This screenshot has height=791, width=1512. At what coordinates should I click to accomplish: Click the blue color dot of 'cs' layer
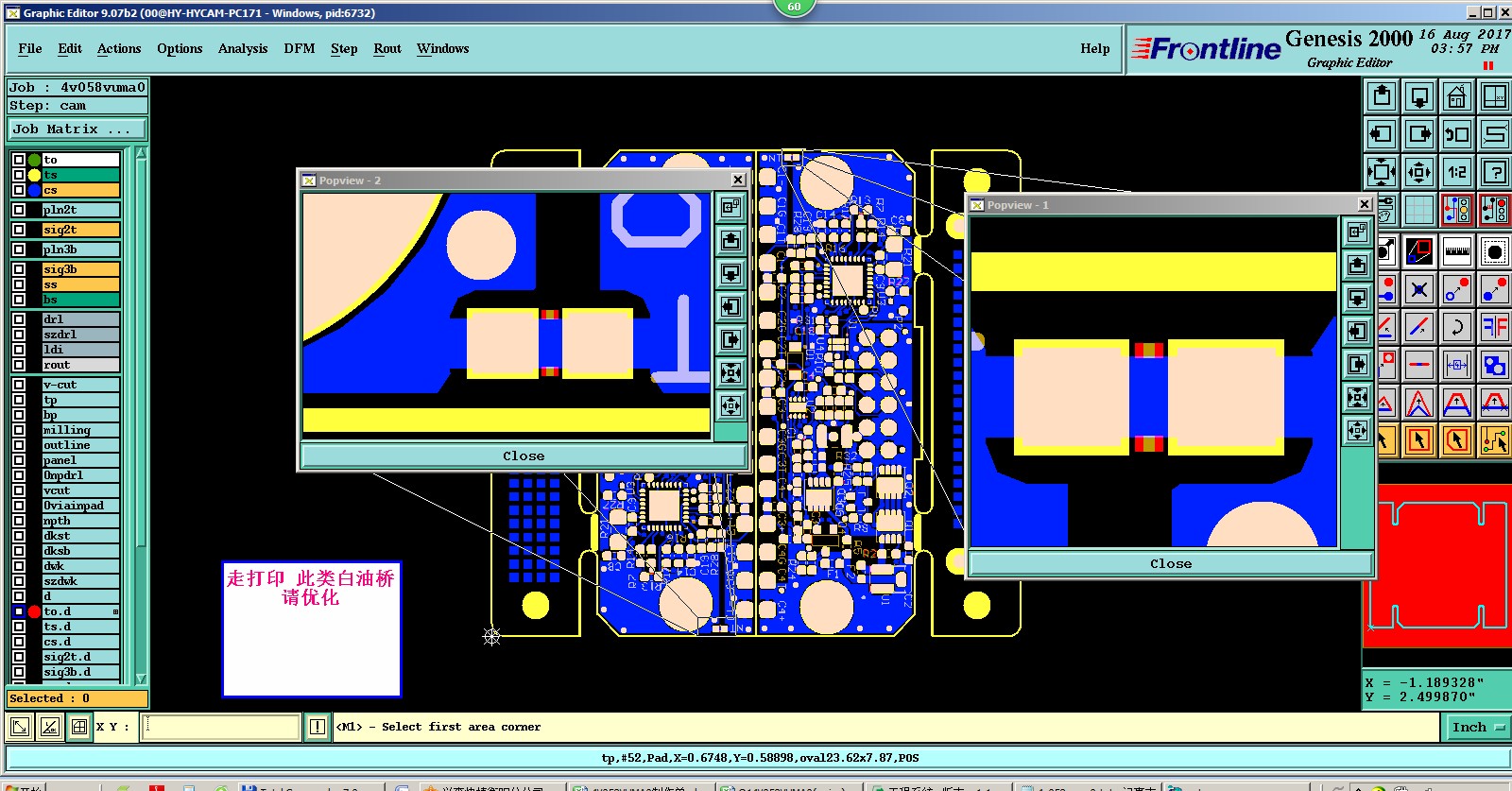click(35, 190)
